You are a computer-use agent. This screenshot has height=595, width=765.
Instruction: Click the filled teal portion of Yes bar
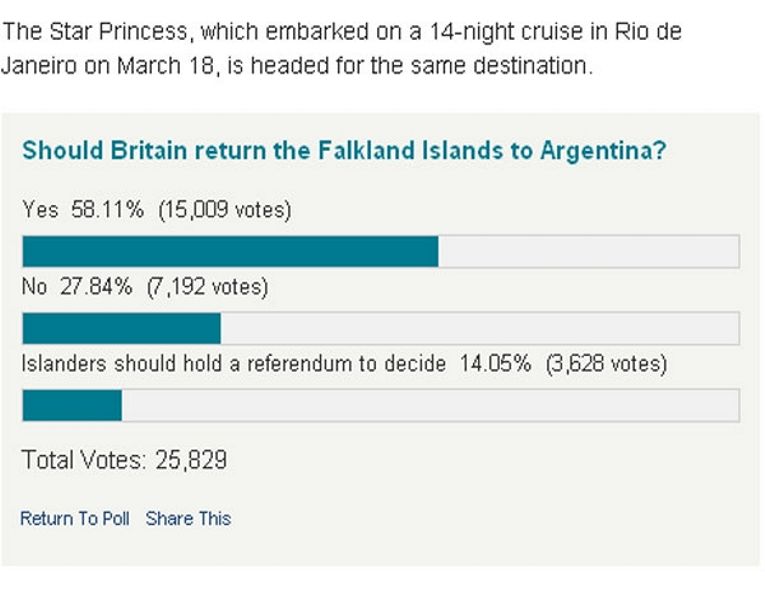[x=230, y=251]
